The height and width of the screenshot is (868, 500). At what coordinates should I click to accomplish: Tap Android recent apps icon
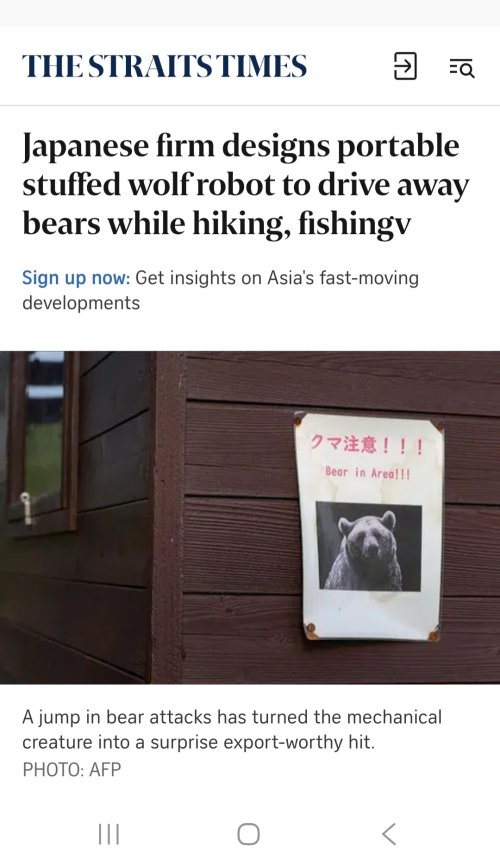[109, 834]
